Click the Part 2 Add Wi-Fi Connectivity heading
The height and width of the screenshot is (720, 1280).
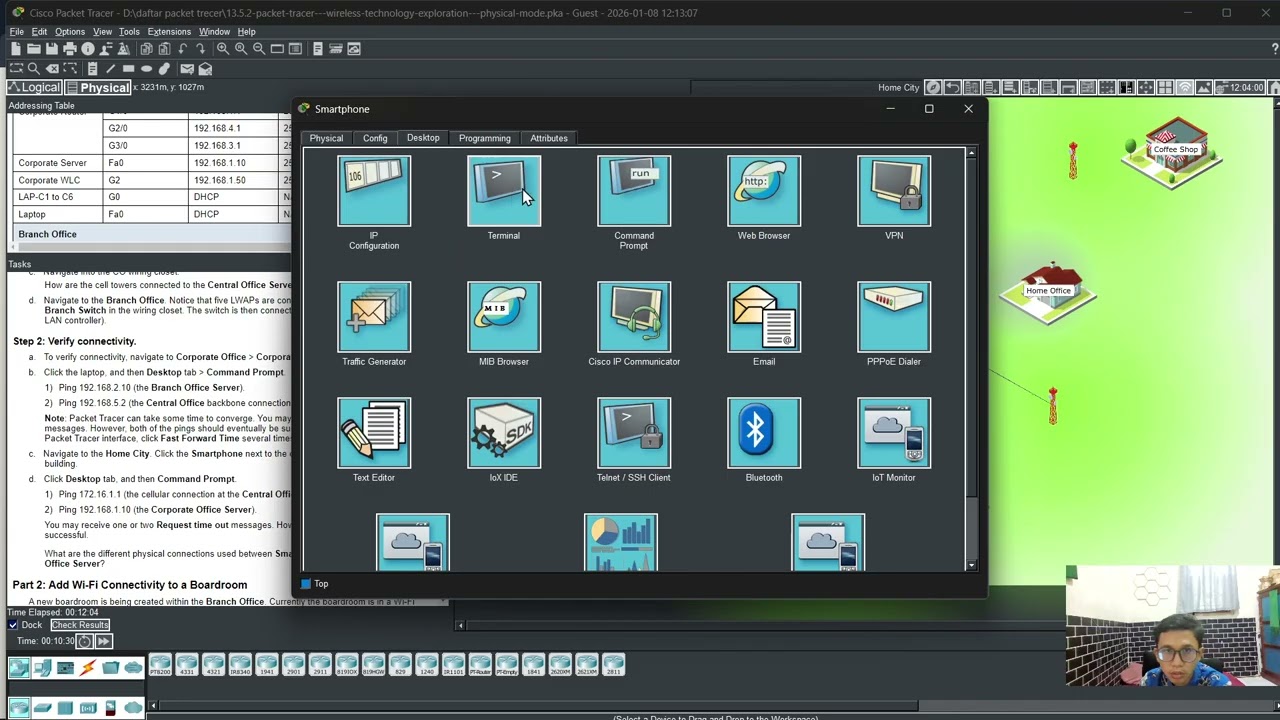(x=130, y=585)
